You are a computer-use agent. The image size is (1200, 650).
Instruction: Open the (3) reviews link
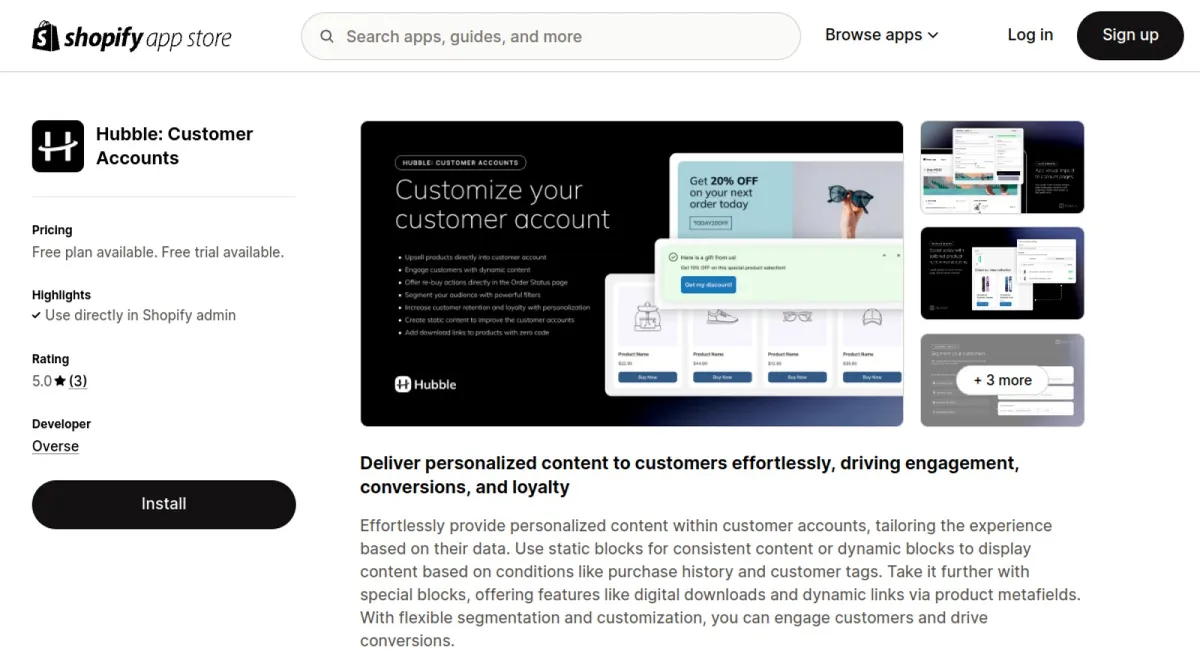tap(78, 381)
